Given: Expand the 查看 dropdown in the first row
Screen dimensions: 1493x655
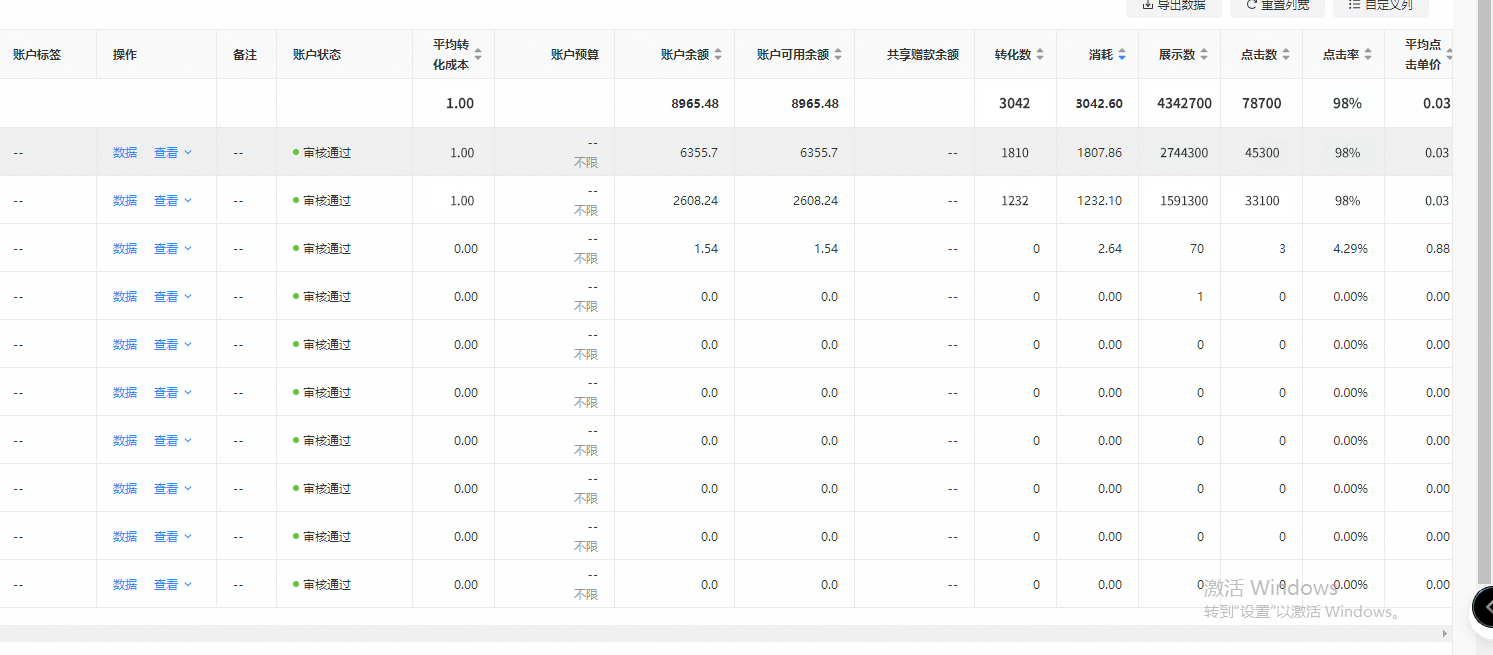Looking at the screenshot, I should tap(172, 152).
